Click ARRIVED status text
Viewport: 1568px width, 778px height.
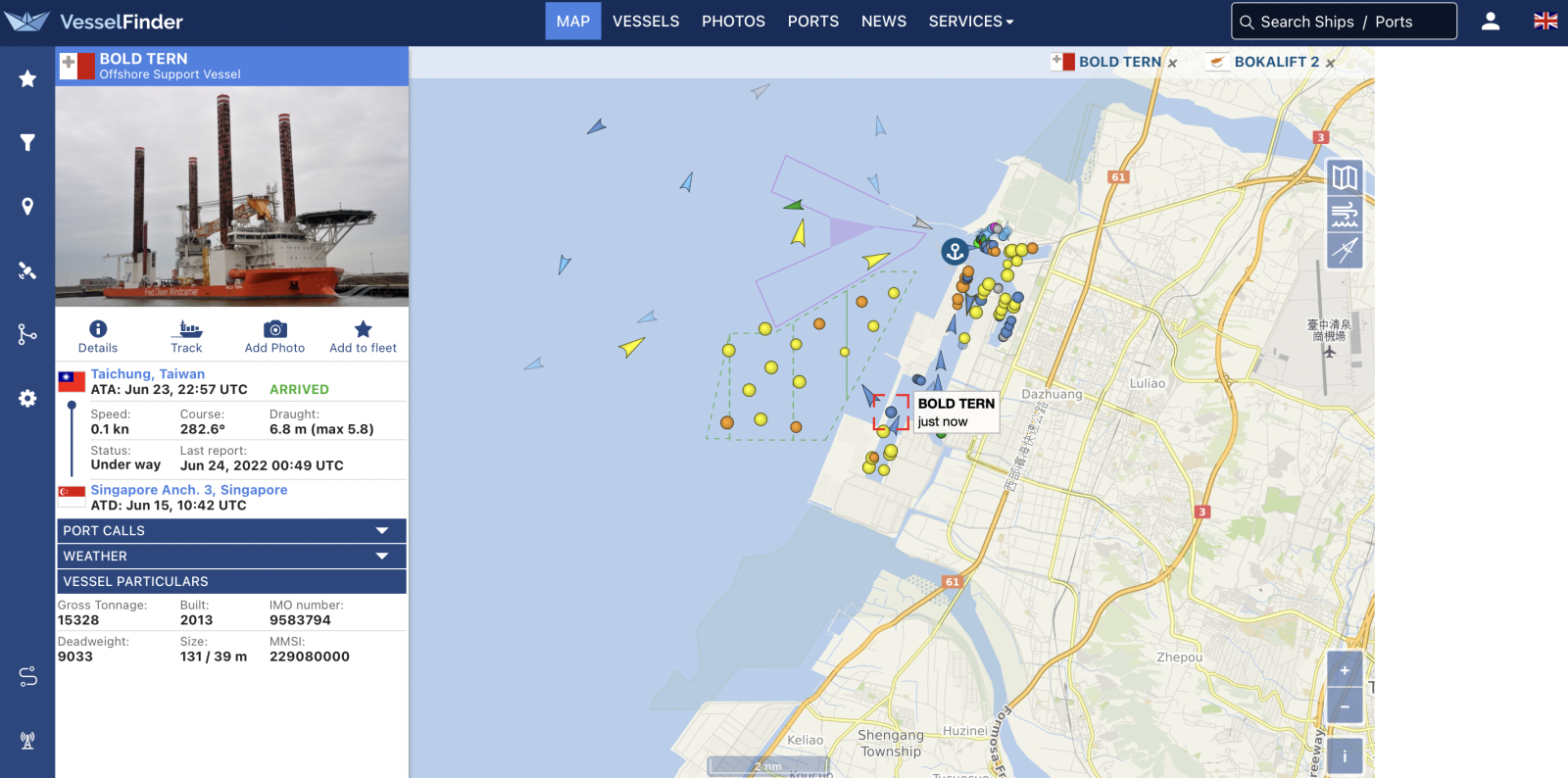(x=299, y=390)
